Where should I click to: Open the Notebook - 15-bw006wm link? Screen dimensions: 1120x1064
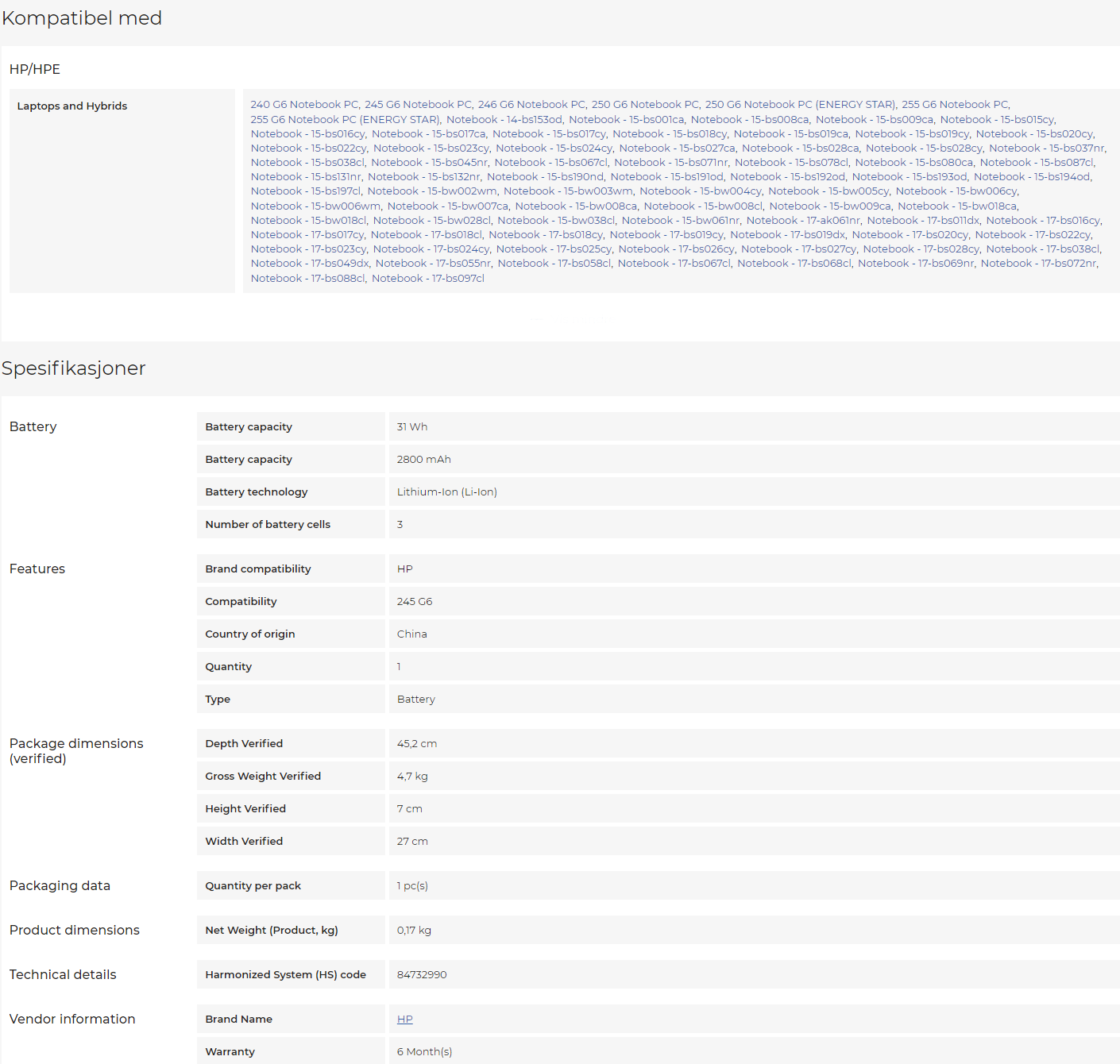point(315,206)
